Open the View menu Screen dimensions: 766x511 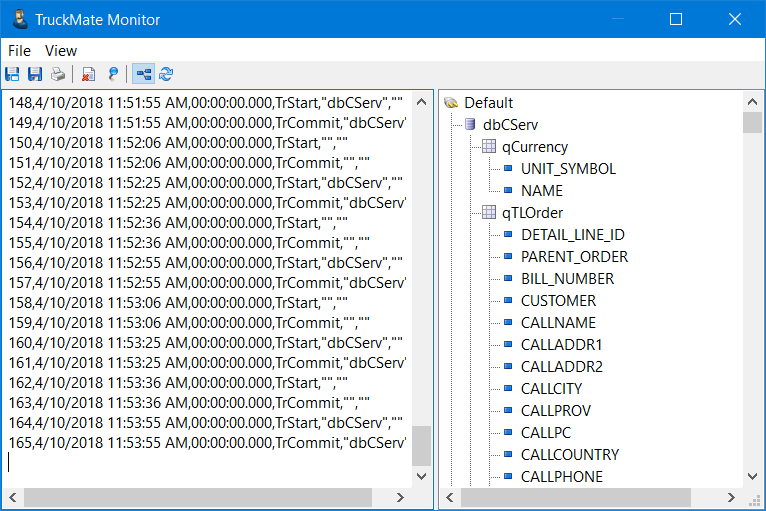61,50
